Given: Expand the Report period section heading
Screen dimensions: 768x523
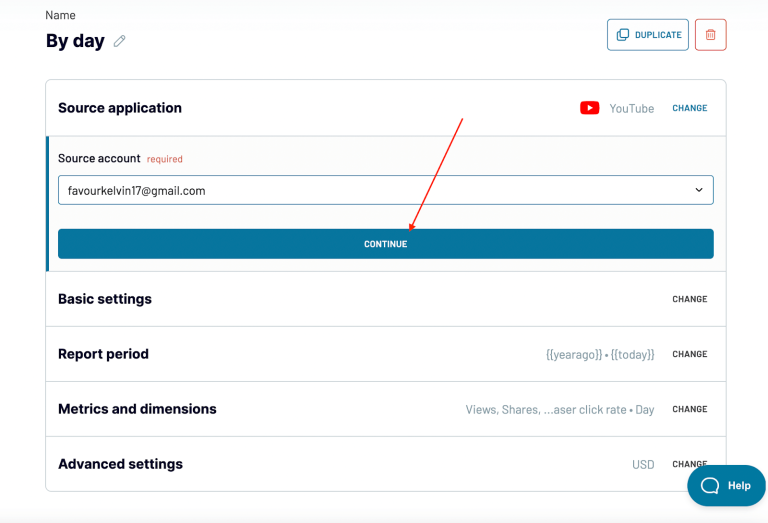Looking at the screenshot, I should point(103,354).
